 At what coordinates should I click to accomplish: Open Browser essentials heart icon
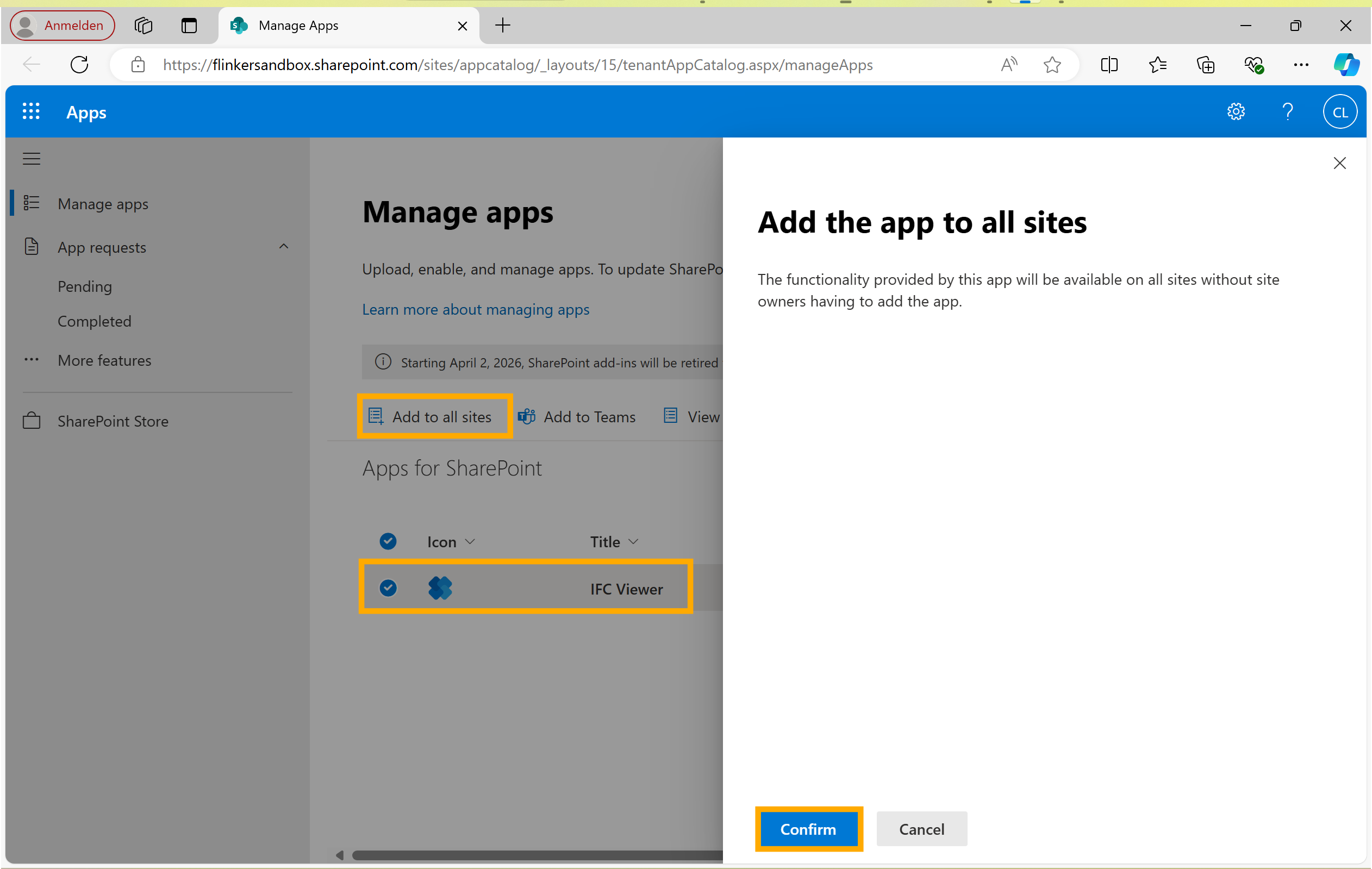[1253, 64]
